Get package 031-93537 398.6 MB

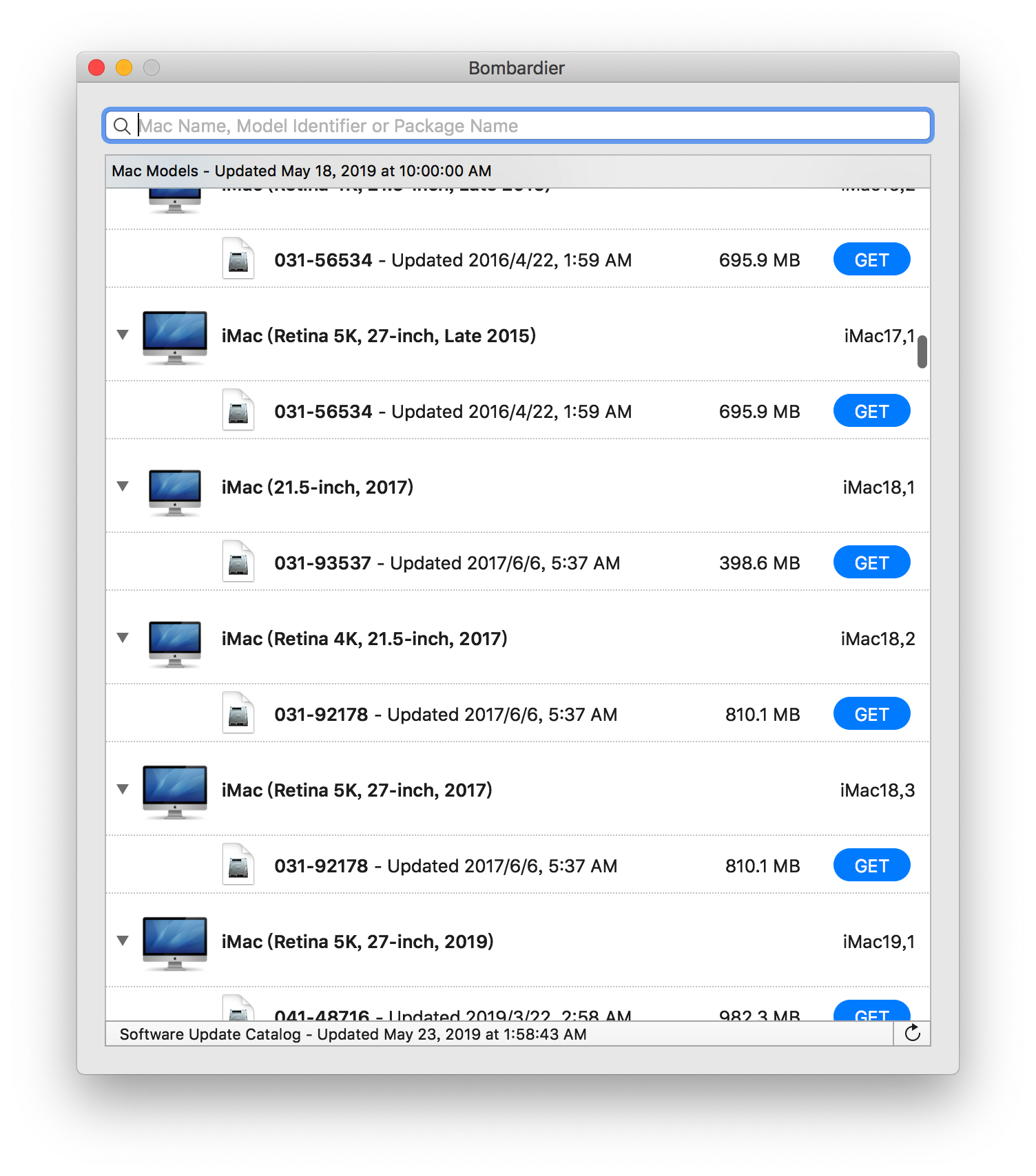tap(871, 563)
